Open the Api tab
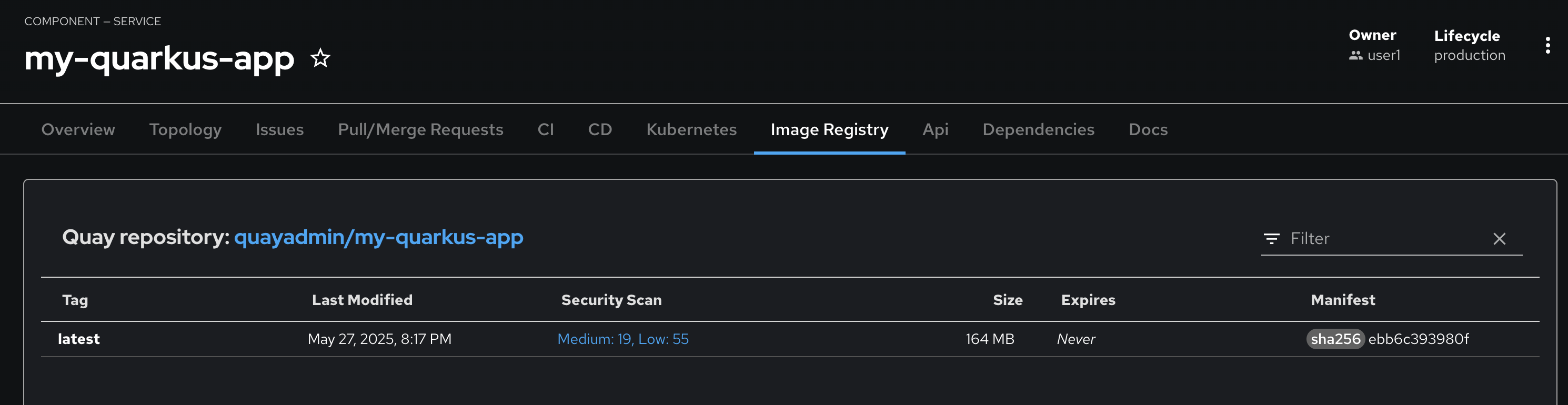The width and height of the screenshot is (1568, 405). (935, 129)
